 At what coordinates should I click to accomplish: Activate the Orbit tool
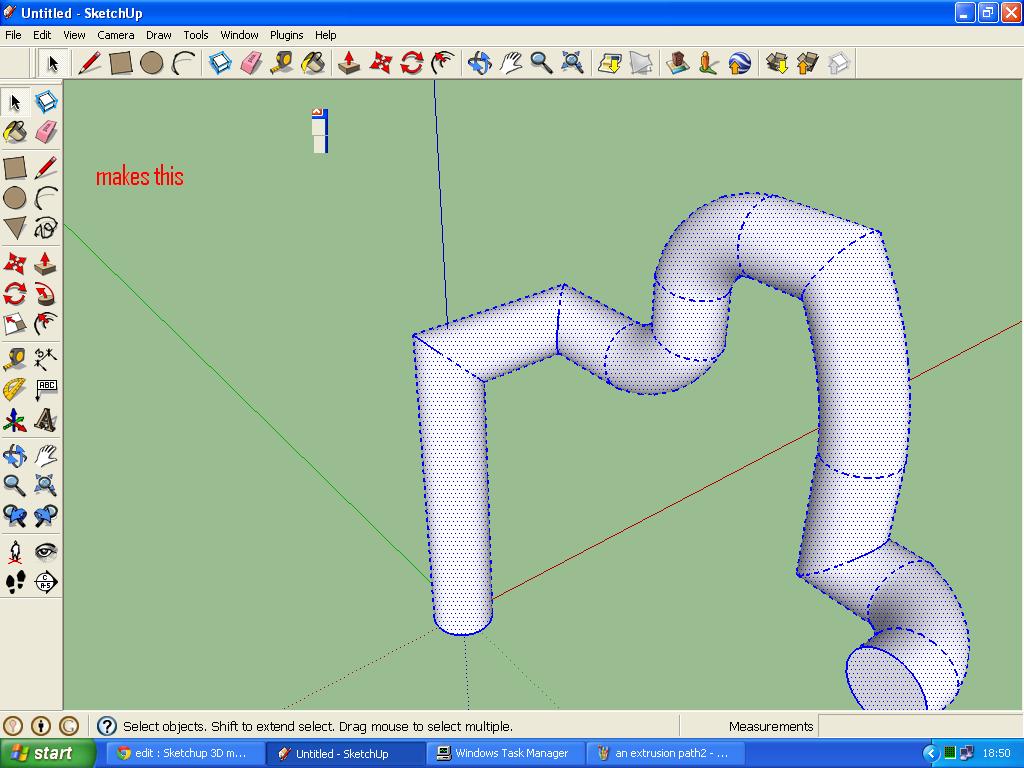click(479, 62)
